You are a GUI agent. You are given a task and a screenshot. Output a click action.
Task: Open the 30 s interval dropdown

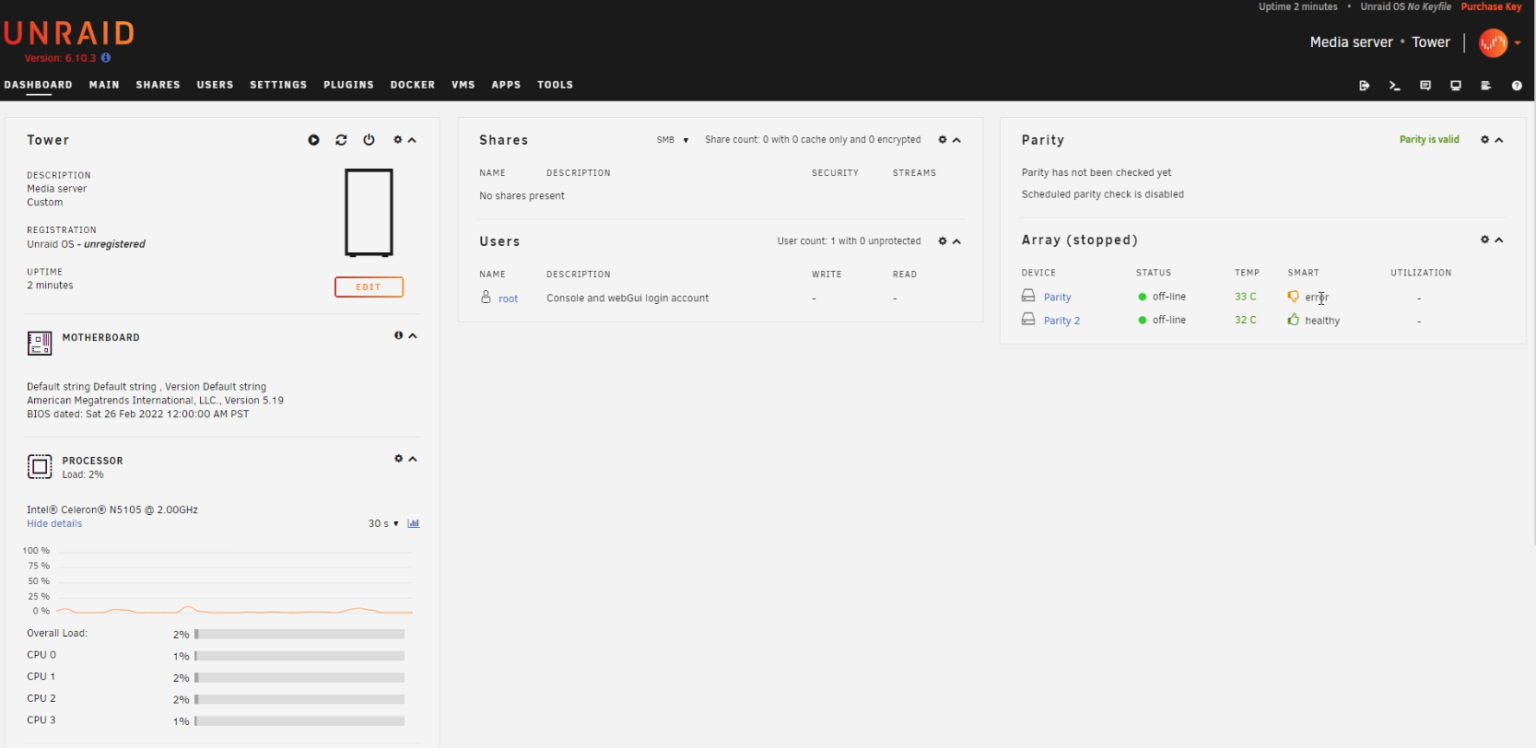click(x=381, y=523)
